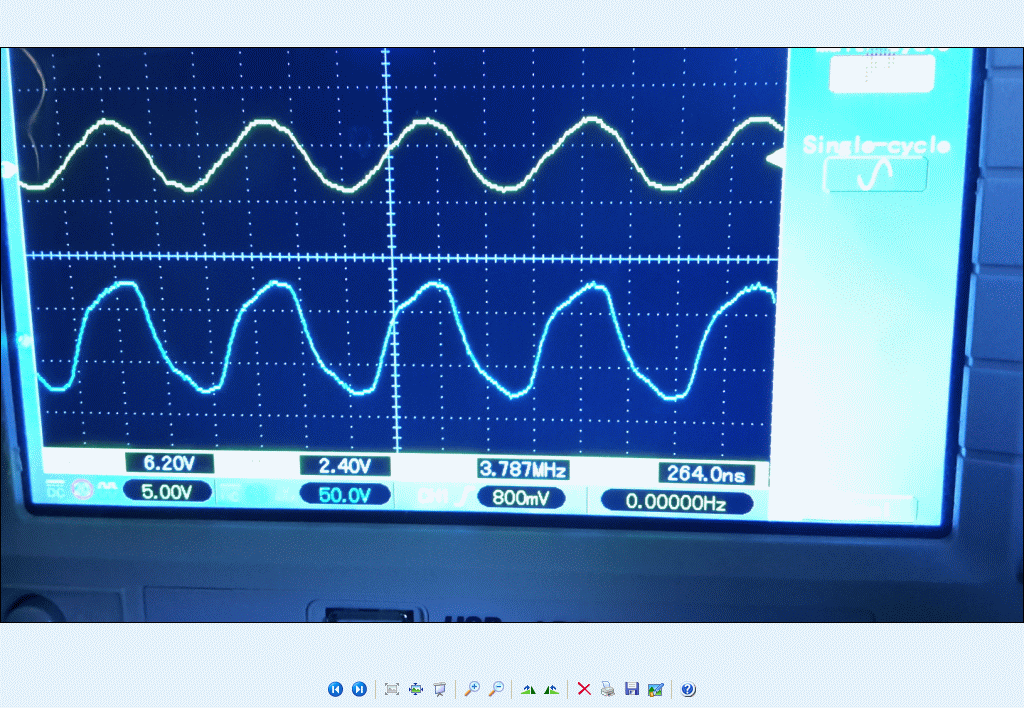Viewport: 1024px width, 708px height.
Task: Zoom in with the magnifier plus icon
Action: click(x=472, y=689)
